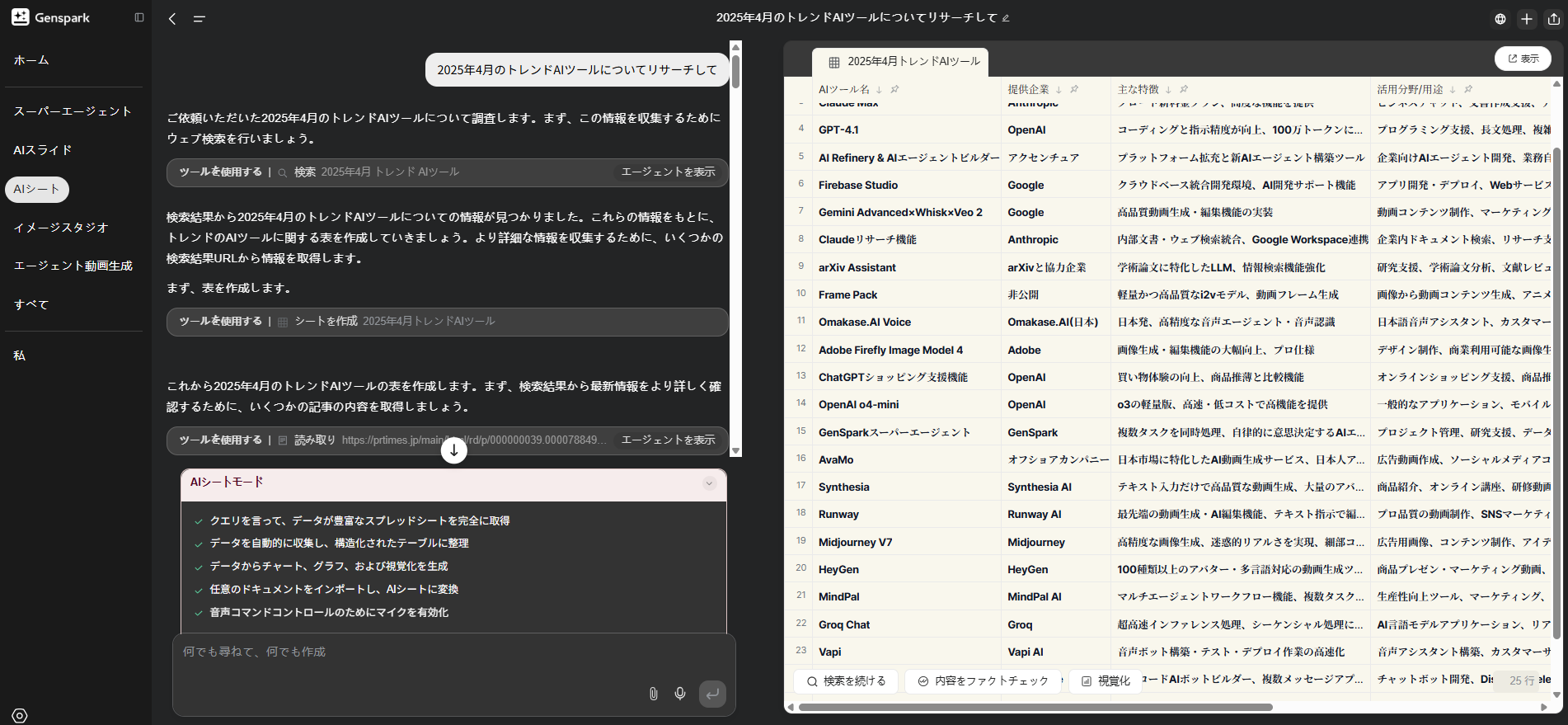Click the Genspark logo icon

pyautogui.click(x=21, y=17)
